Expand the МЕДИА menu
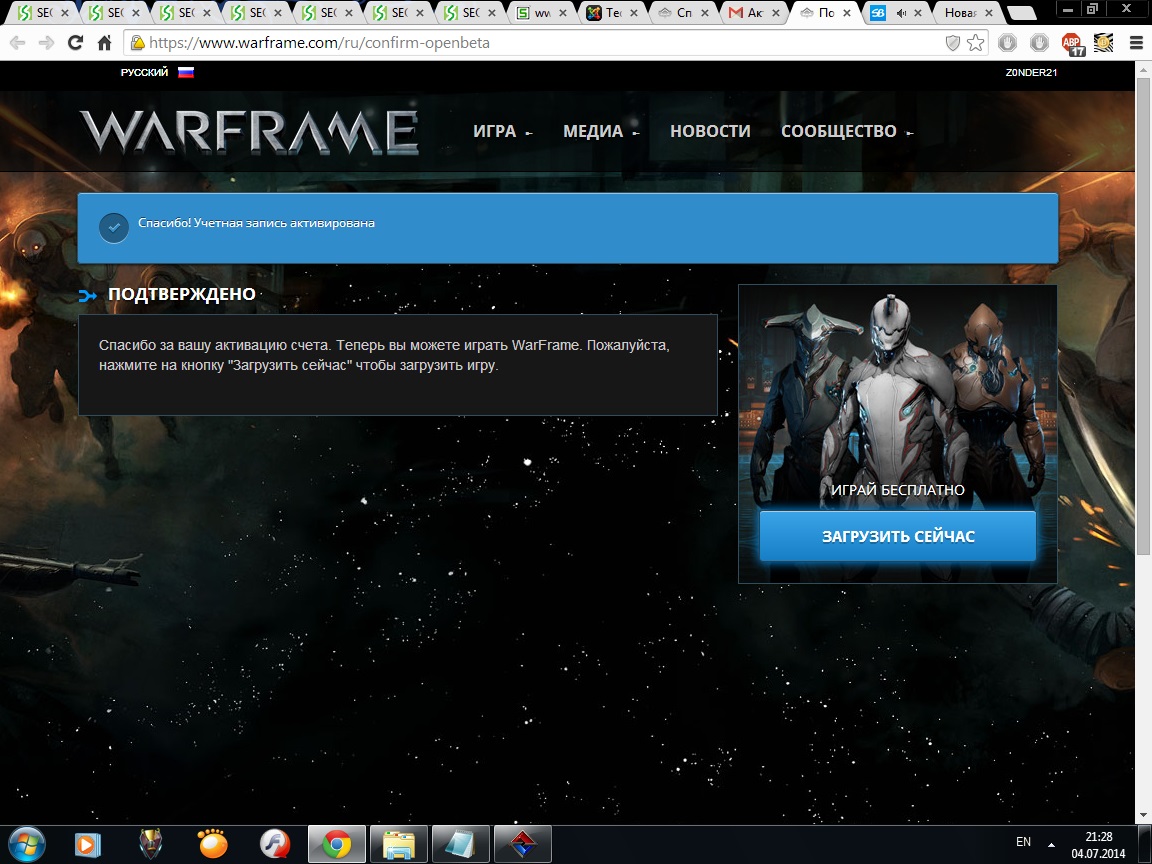This screenshot has height=864, width=1152. coord(601,132)
